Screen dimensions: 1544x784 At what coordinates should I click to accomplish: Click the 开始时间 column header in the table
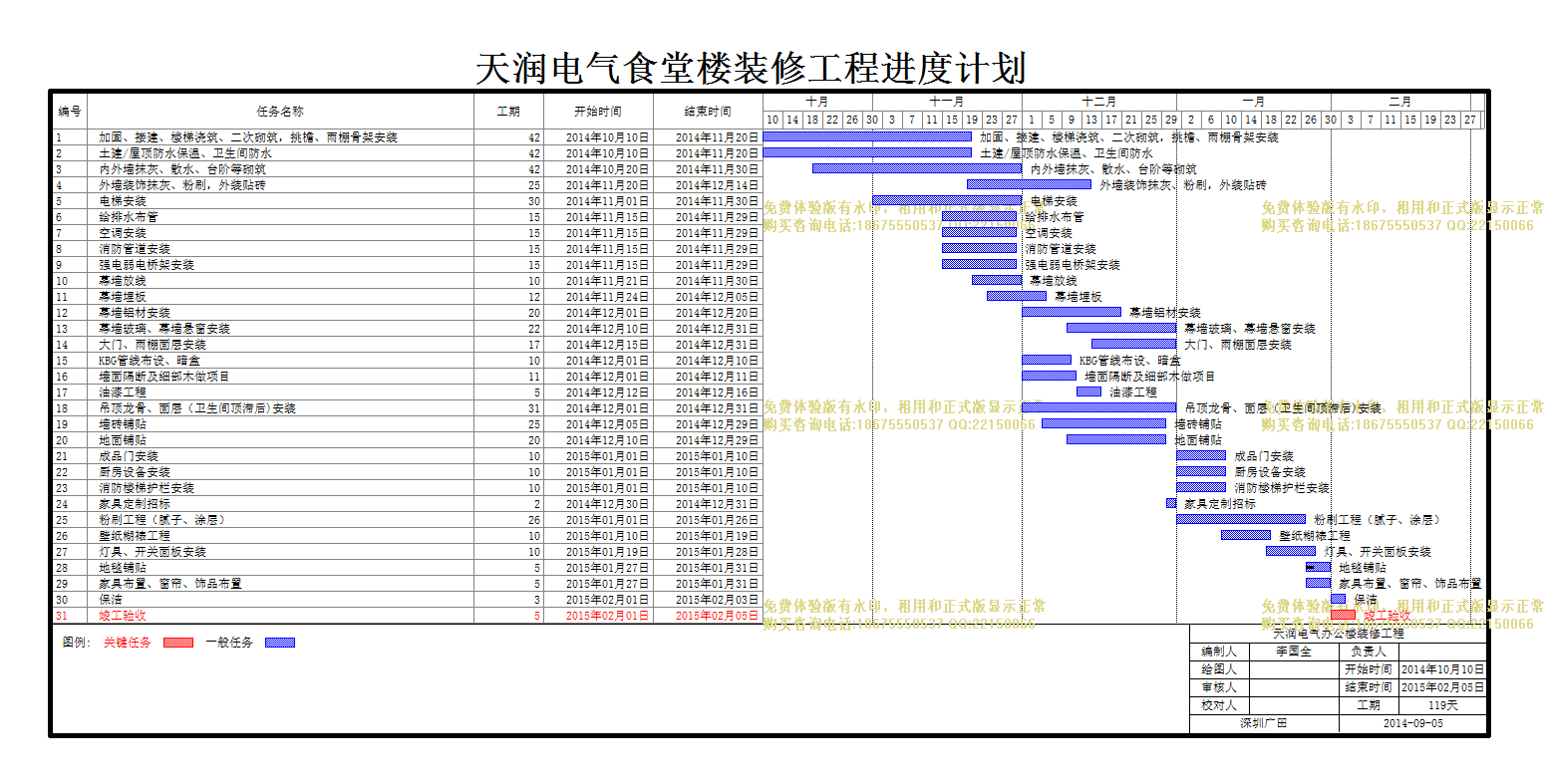pos(598,112)
